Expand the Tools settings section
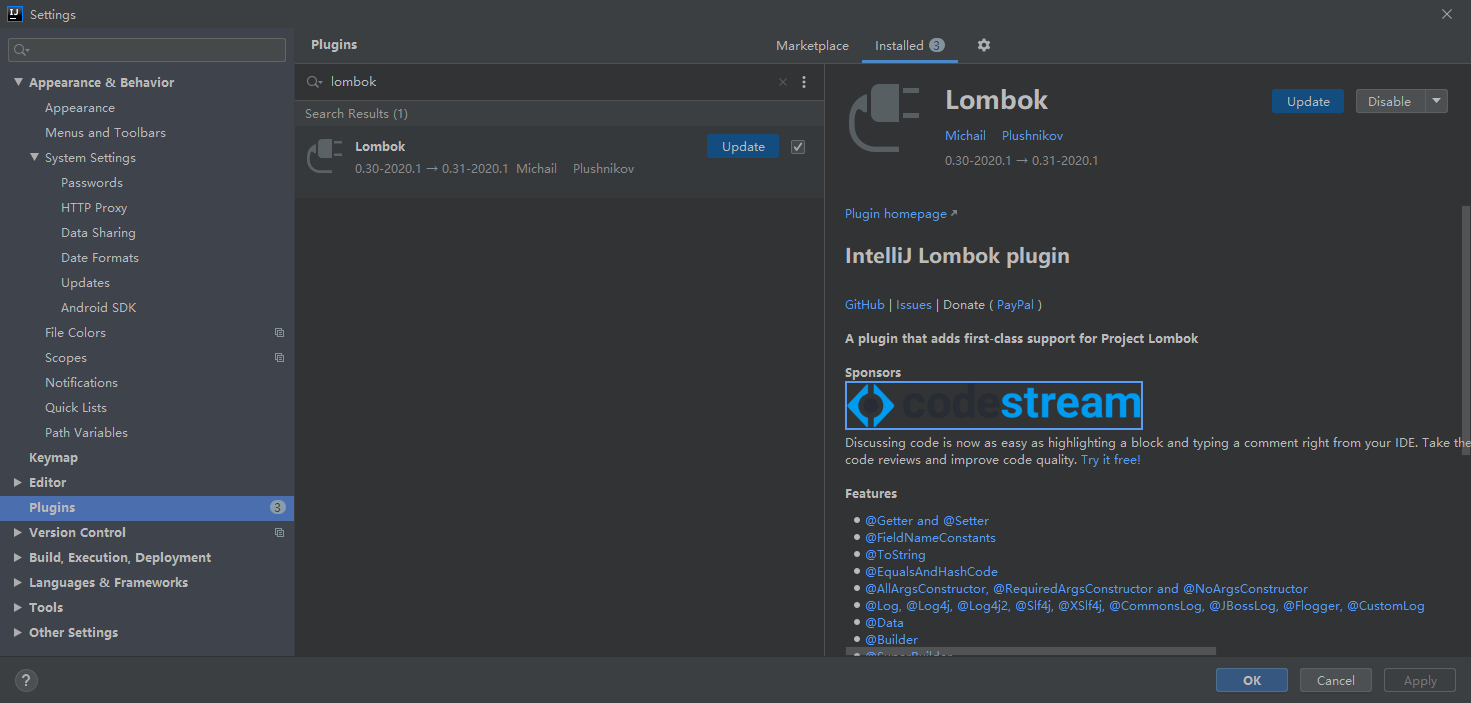1471x703 pixels. pos(18,608)
